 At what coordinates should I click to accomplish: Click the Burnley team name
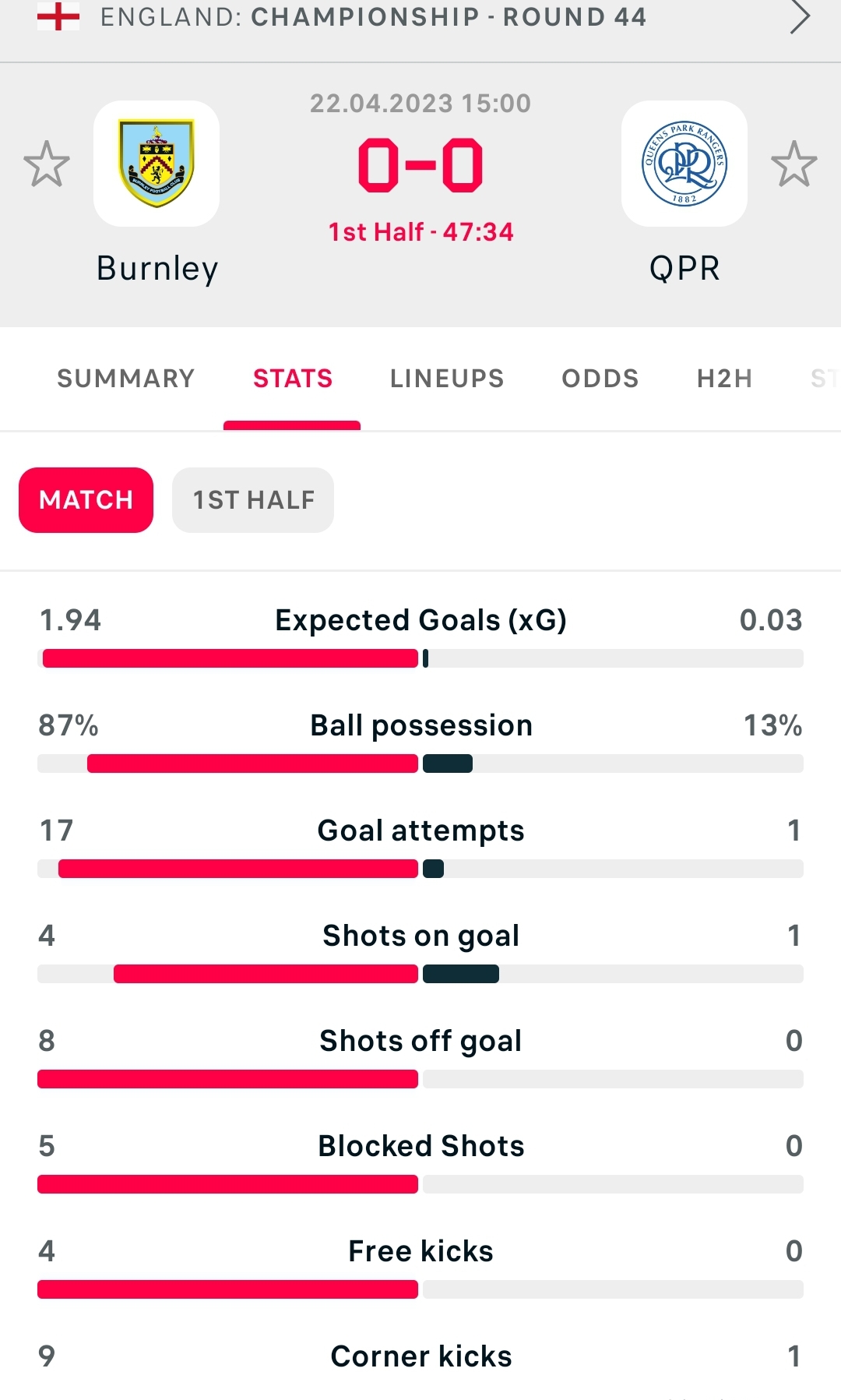pyautogui.click(x=157, y=268)
